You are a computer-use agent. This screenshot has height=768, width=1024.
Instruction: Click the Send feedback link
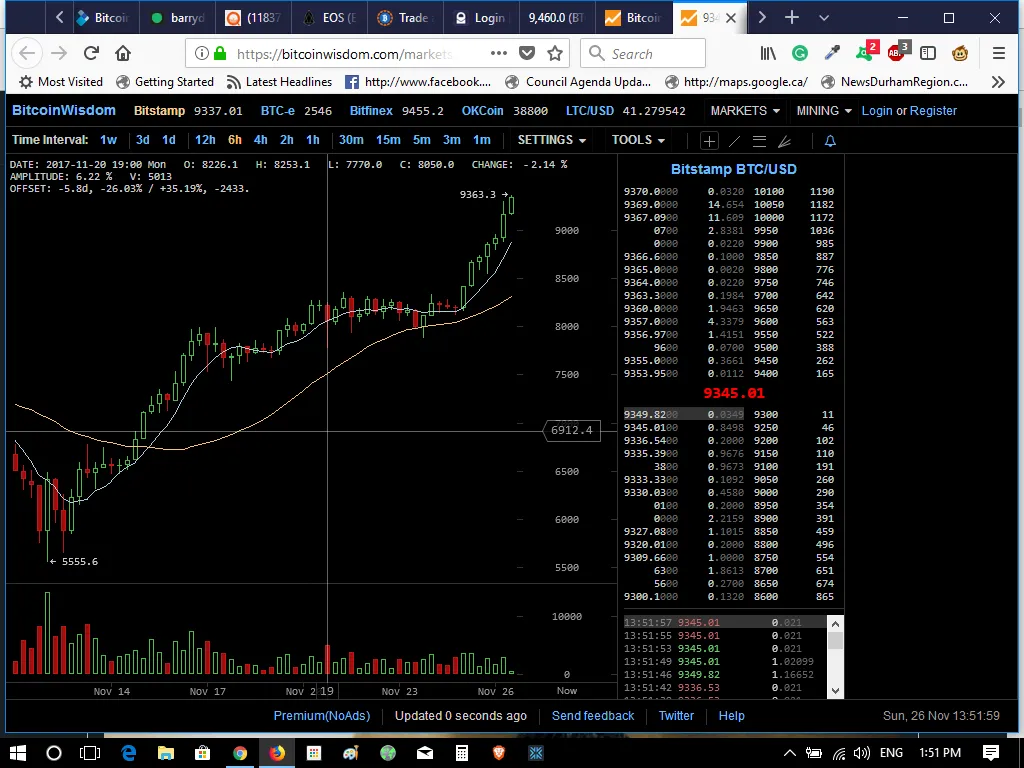pos(593,716)
